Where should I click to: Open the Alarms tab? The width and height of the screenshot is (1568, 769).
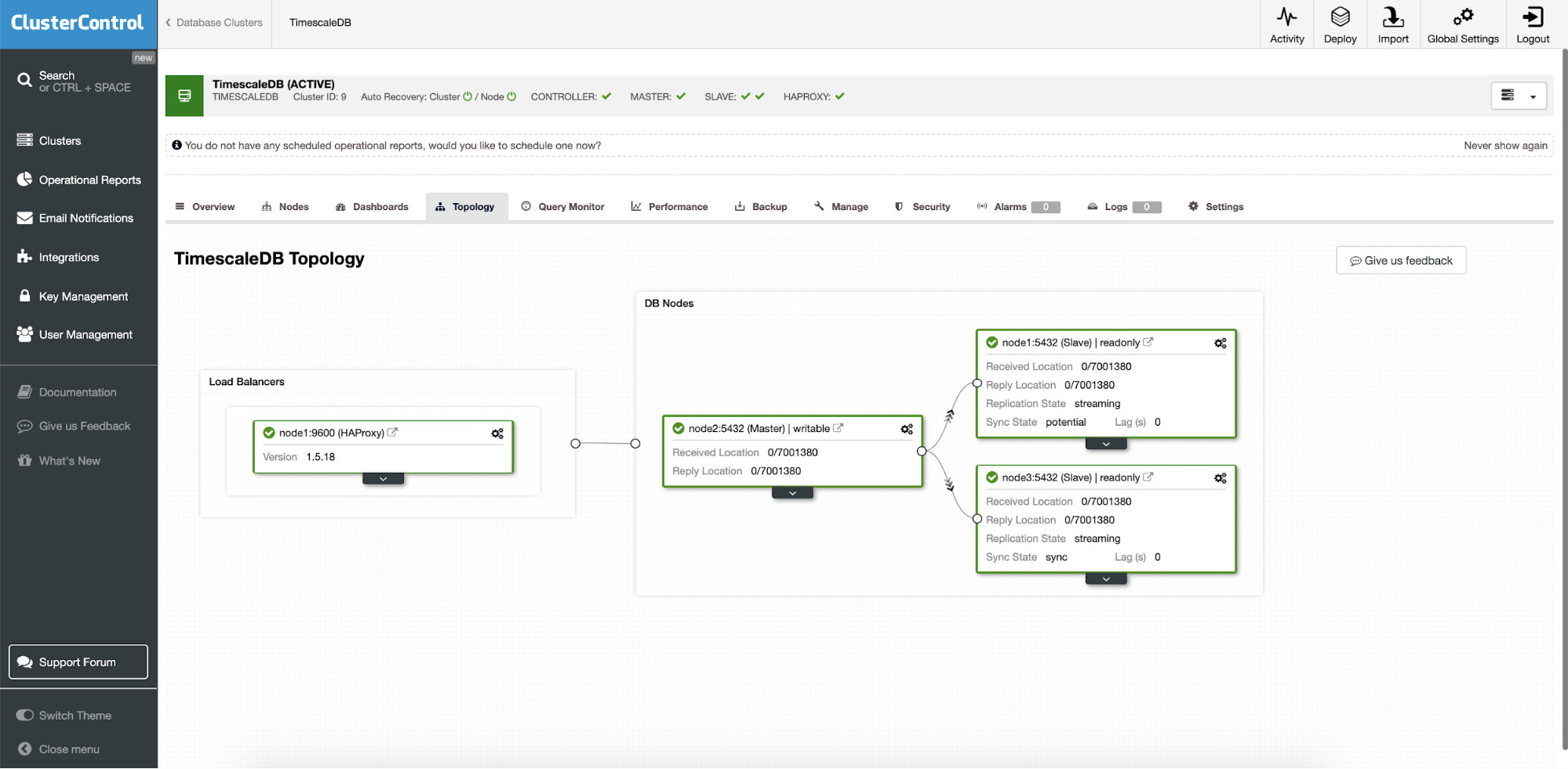click(1018, 207)
